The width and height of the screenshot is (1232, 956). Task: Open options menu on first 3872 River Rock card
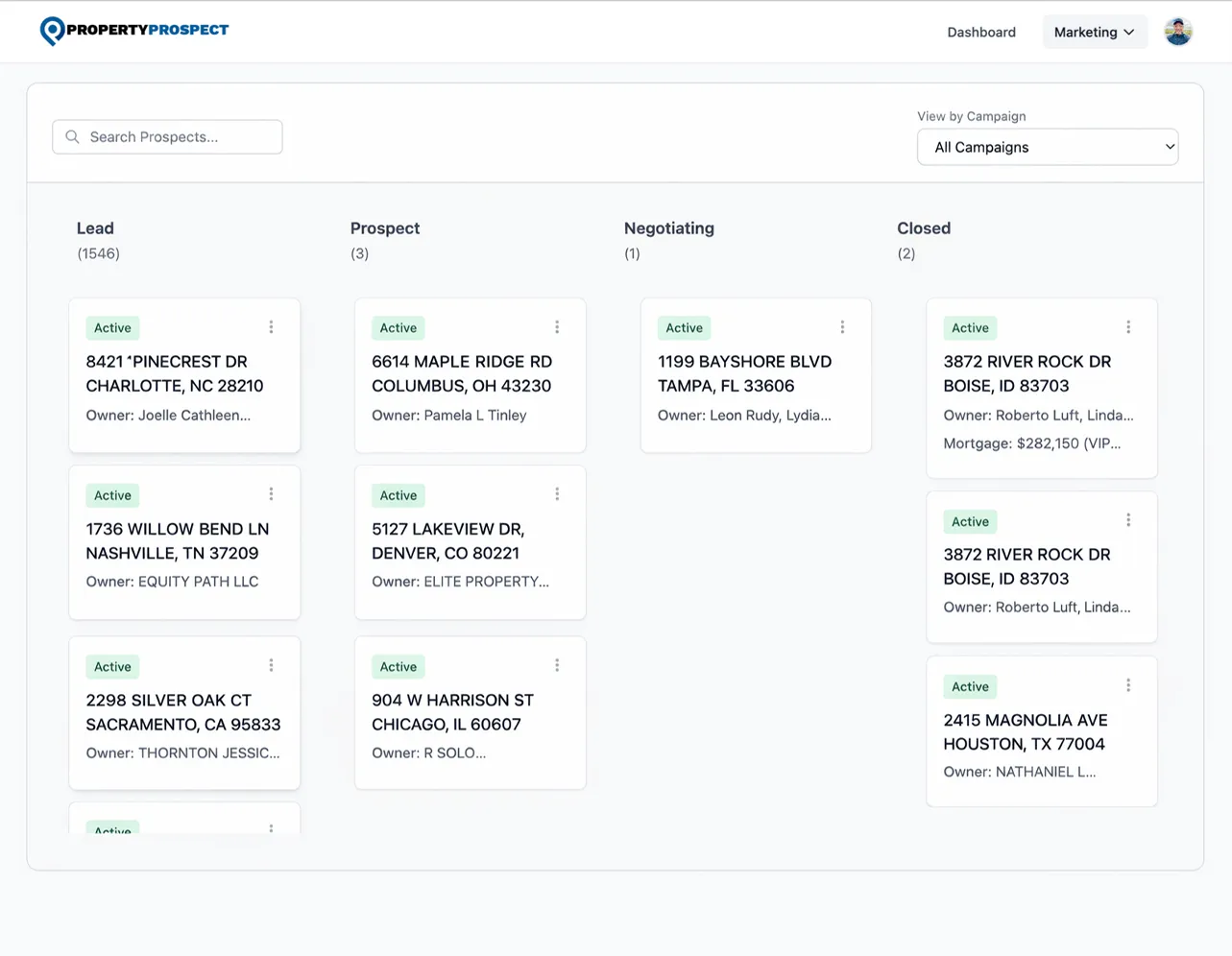[x=1128, y=326]
